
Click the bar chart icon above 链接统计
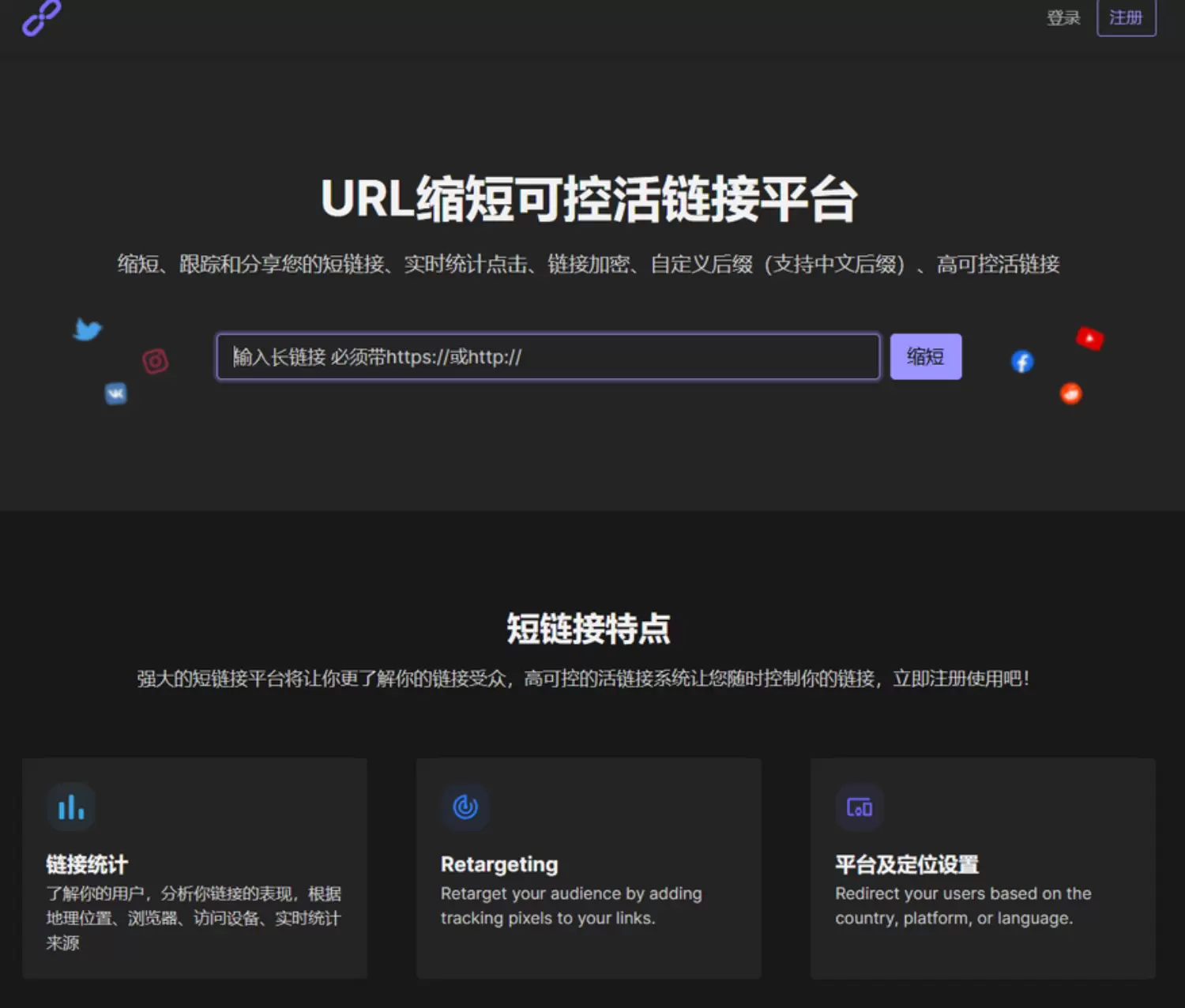coord(71,807)
